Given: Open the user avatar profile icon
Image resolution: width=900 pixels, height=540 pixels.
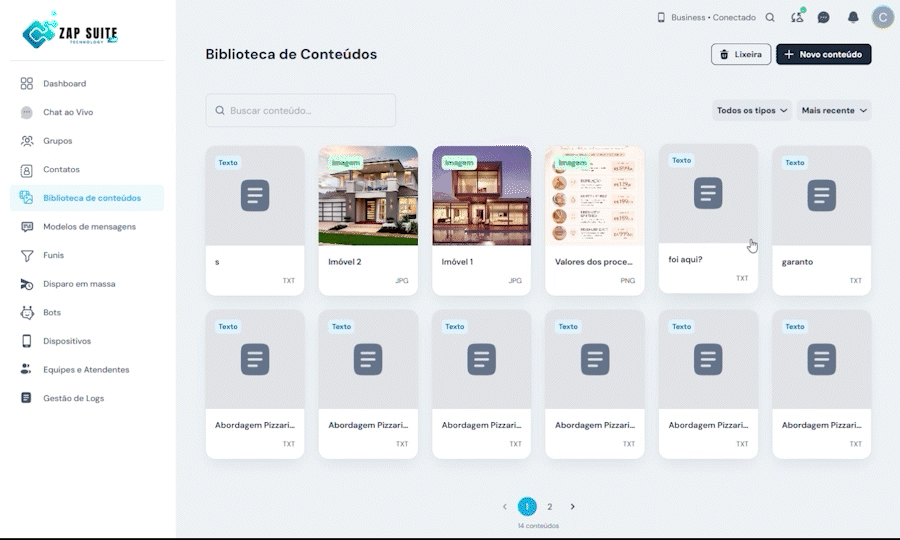Looking at the screenshot, I should [x=882, y=17].
